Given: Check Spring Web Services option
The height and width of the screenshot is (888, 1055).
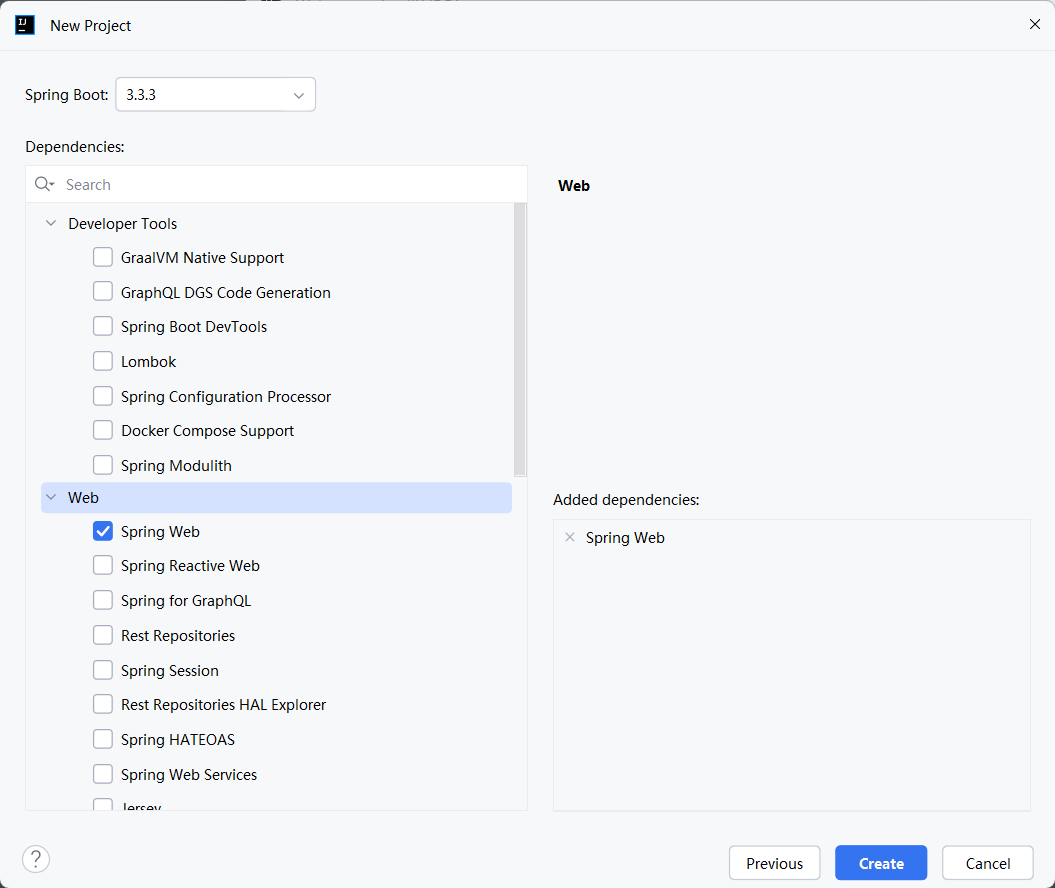Looking at the screenshot, I should (x=103, y=774).
